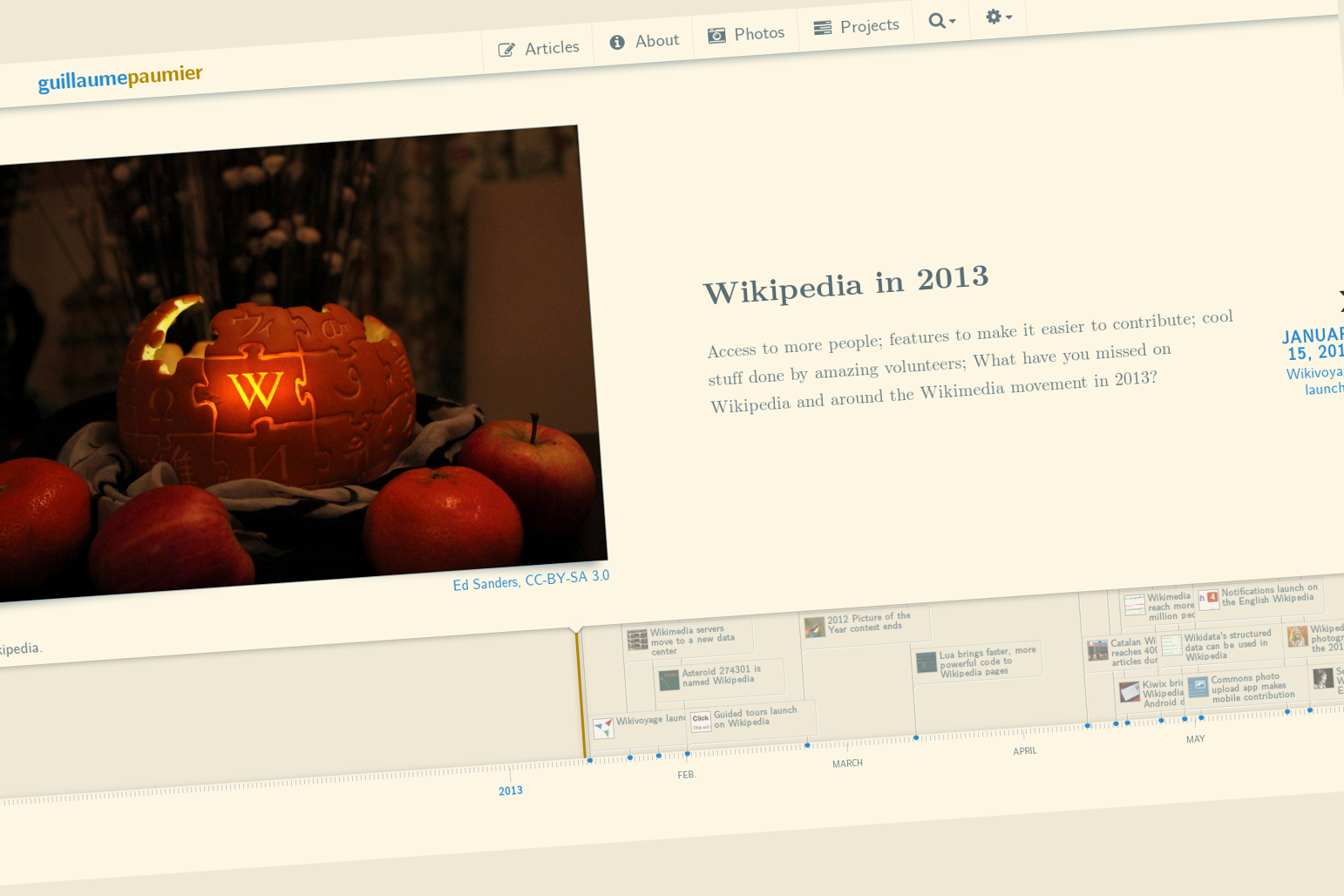Click the Notifications launch event icon
Viewport: 1344px width, 896px height.
pos(1208,599)
